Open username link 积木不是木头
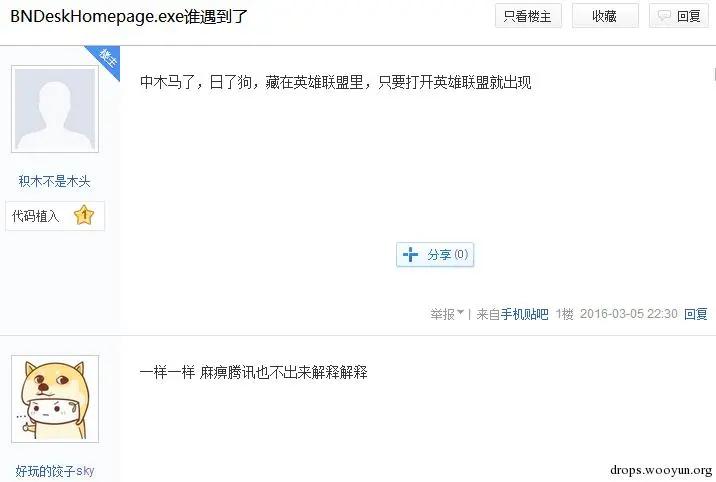Viewport: 716px width, 482px height. pos(54,181)
